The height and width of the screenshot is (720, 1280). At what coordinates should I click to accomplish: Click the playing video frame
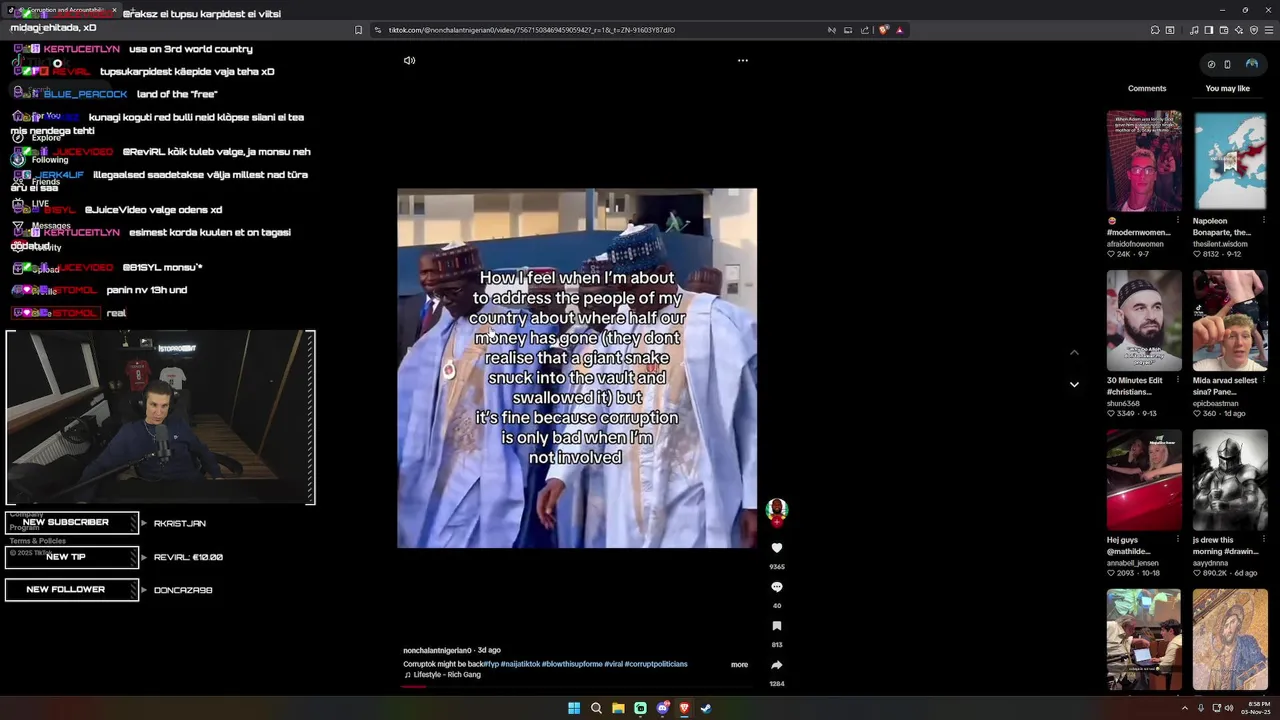(x=577, y=368)
